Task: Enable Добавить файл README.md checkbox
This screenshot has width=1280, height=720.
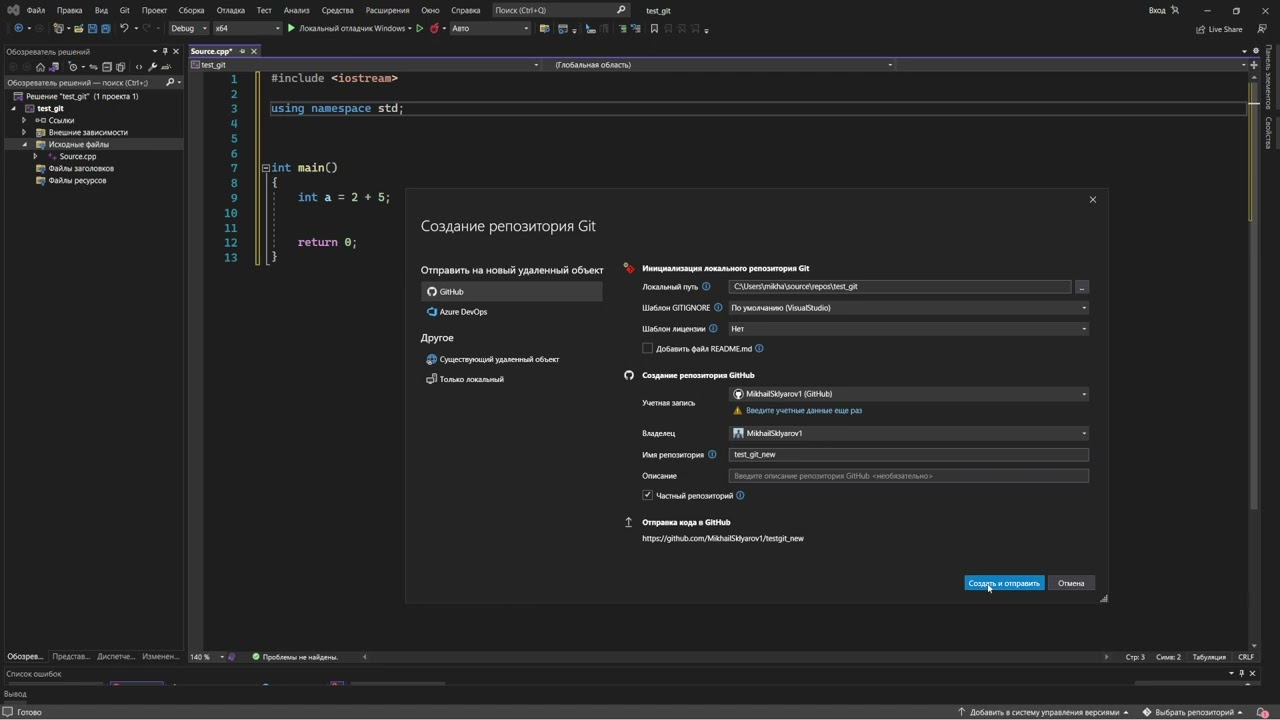Action: tap(647, 349)
